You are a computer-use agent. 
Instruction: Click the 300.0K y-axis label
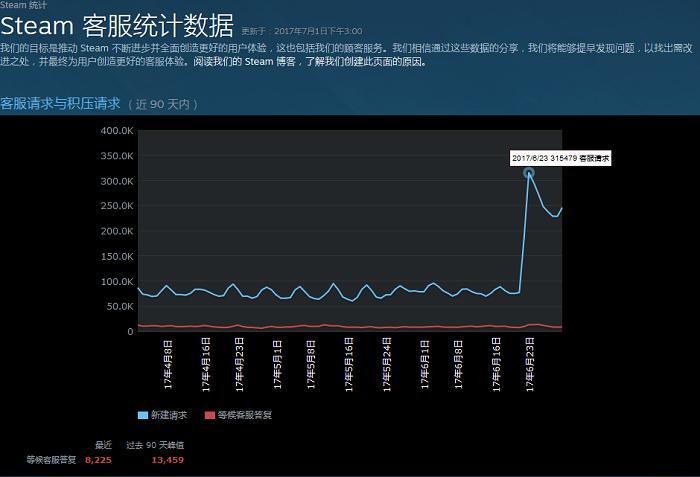coord(117,181)
